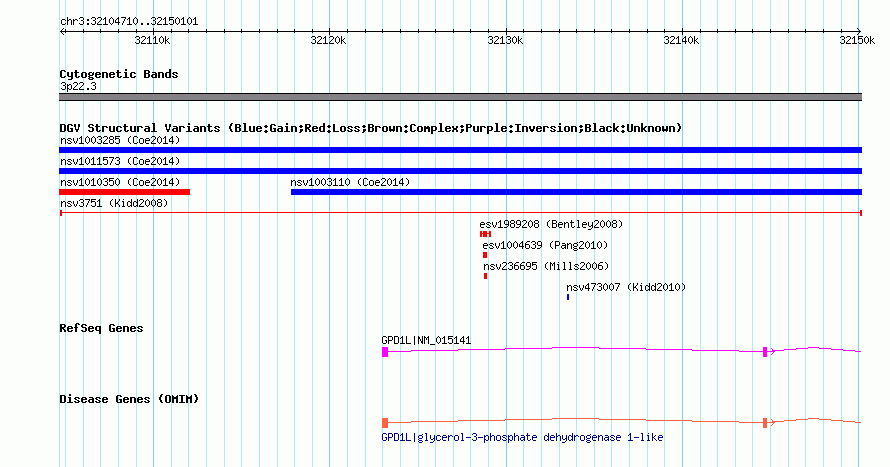Click the orange OMIM GPD1L first exon block
890x467 pixels.
point(385,423)
